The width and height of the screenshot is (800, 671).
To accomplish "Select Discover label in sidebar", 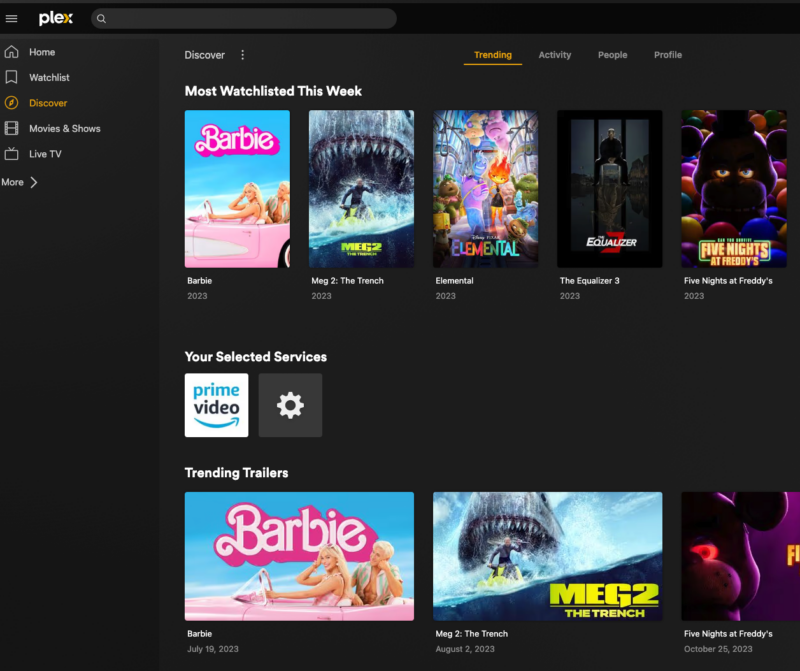I will pyautogui.click(x=48, y=103).
